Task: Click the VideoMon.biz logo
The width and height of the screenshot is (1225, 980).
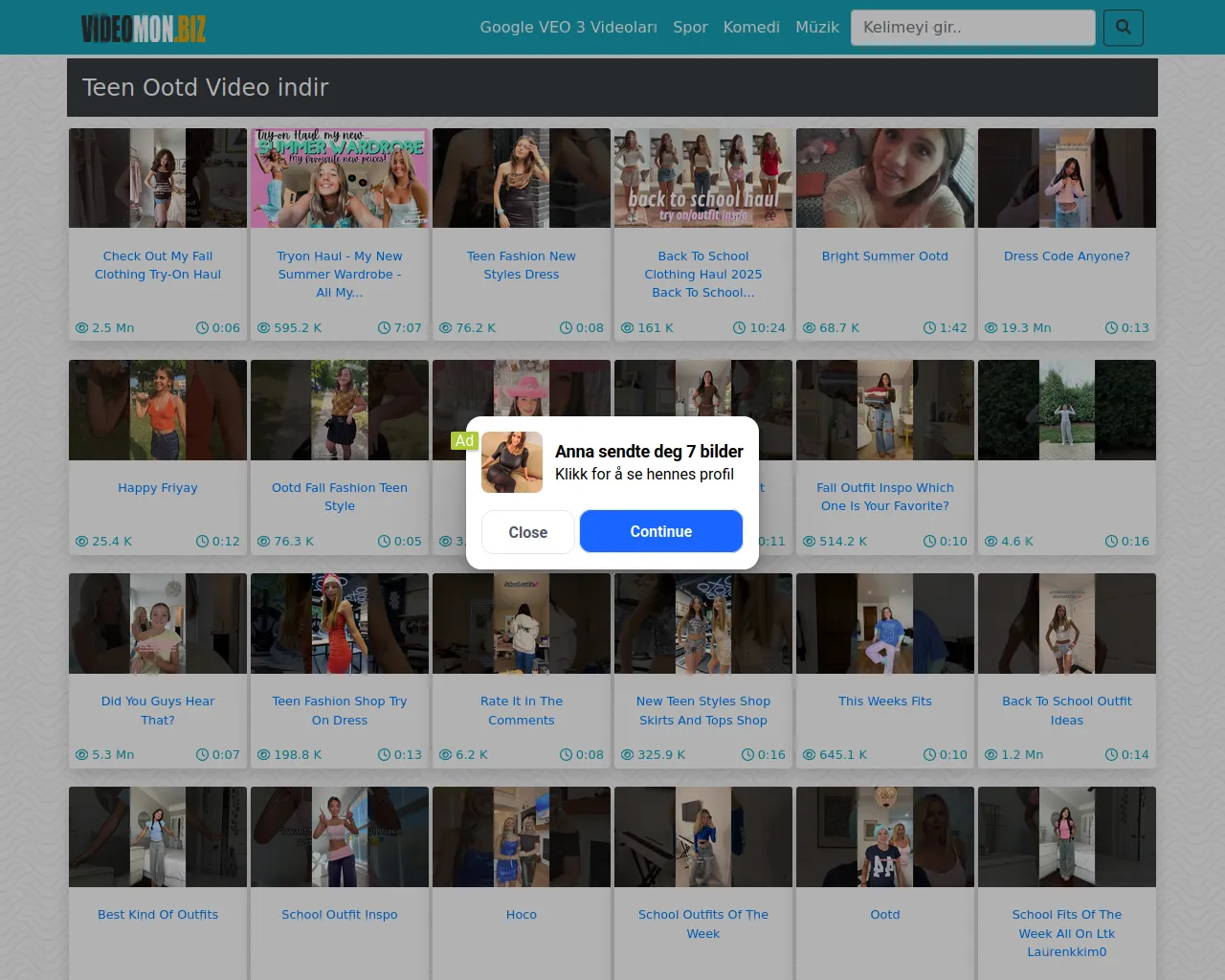Action: (144, 28)
